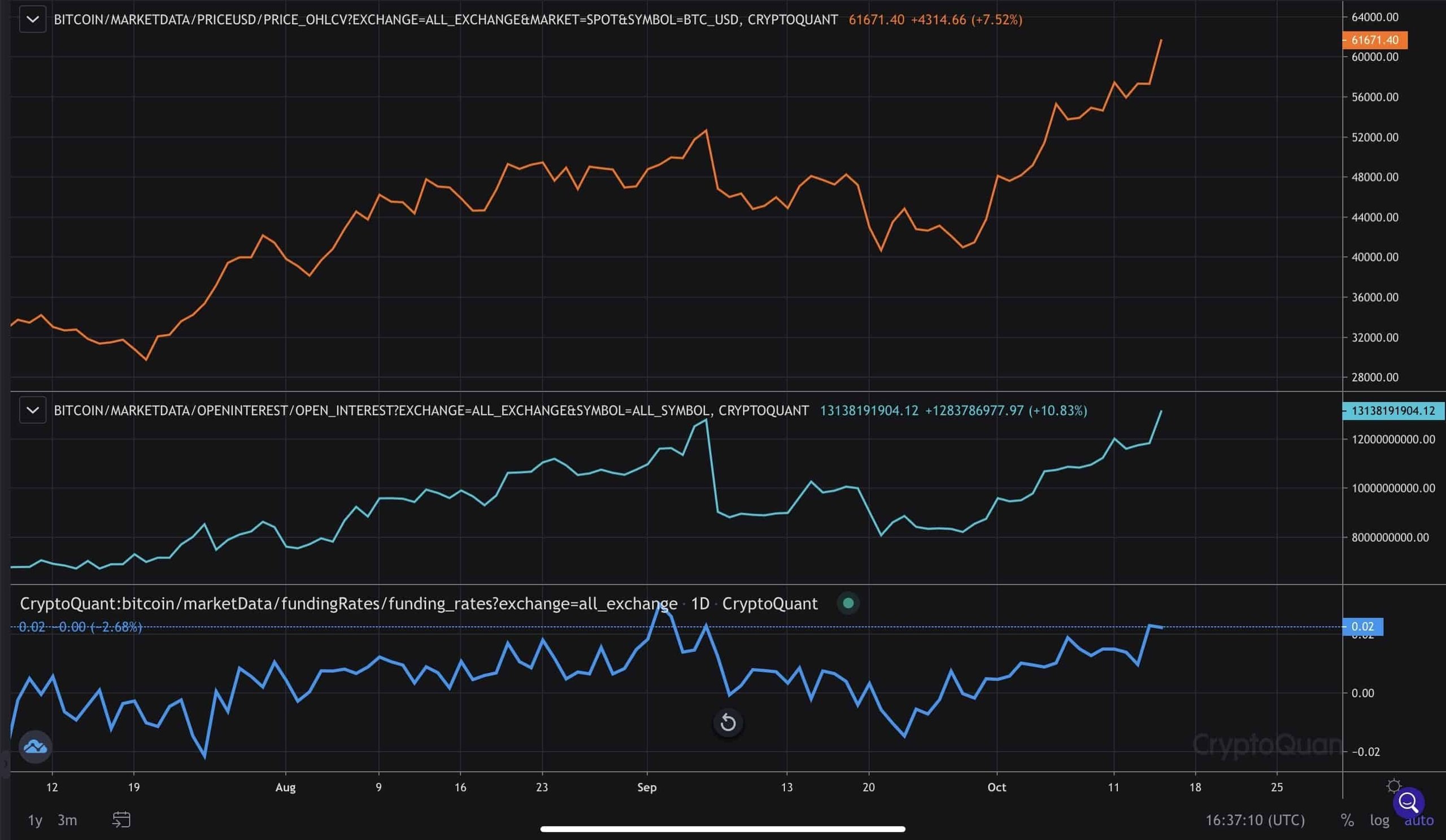Collapse the BTC price OHLCV legend chevron
This screenshot has width=1446, height=840.
pyautogui.click(x=33, y=20)
